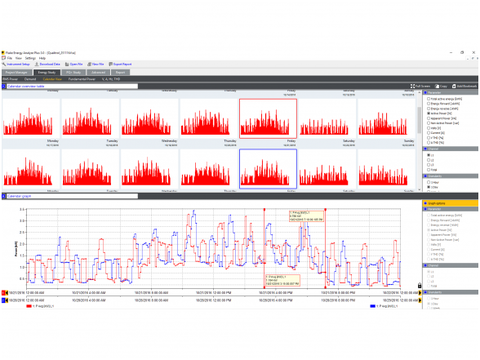
Task: Click the blue series right arrow at axis end
Action: tap(420, 300)
